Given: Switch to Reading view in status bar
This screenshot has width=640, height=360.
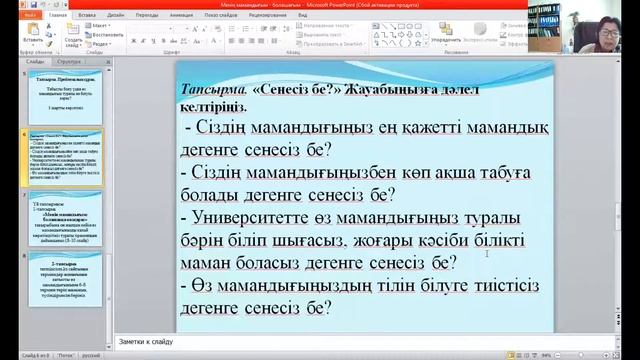Looking at the screenshot, I should pos(527,356).
